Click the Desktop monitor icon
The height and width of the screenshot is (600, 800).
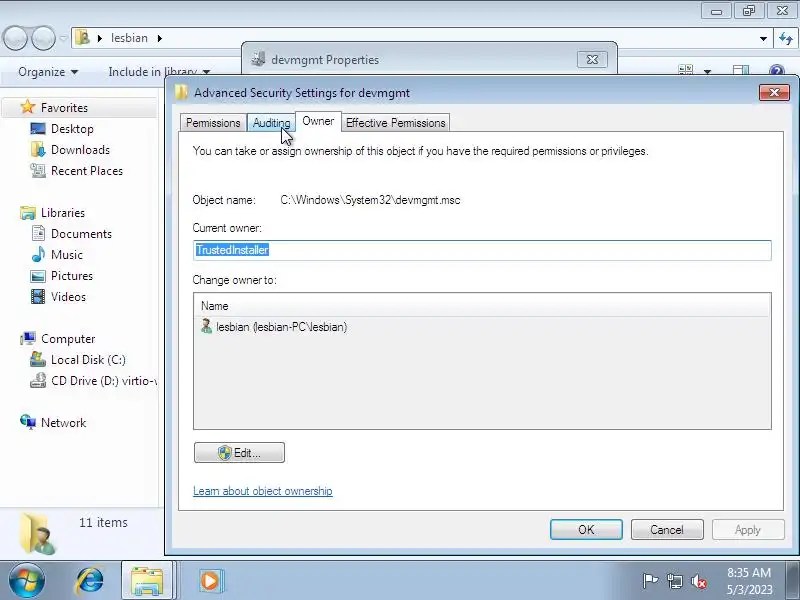[38, 129]
